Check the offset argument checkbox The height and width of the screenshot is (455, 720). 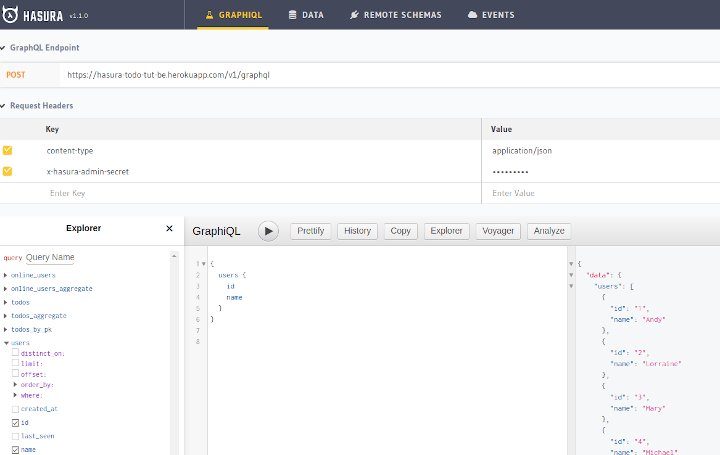coord(15,373)
